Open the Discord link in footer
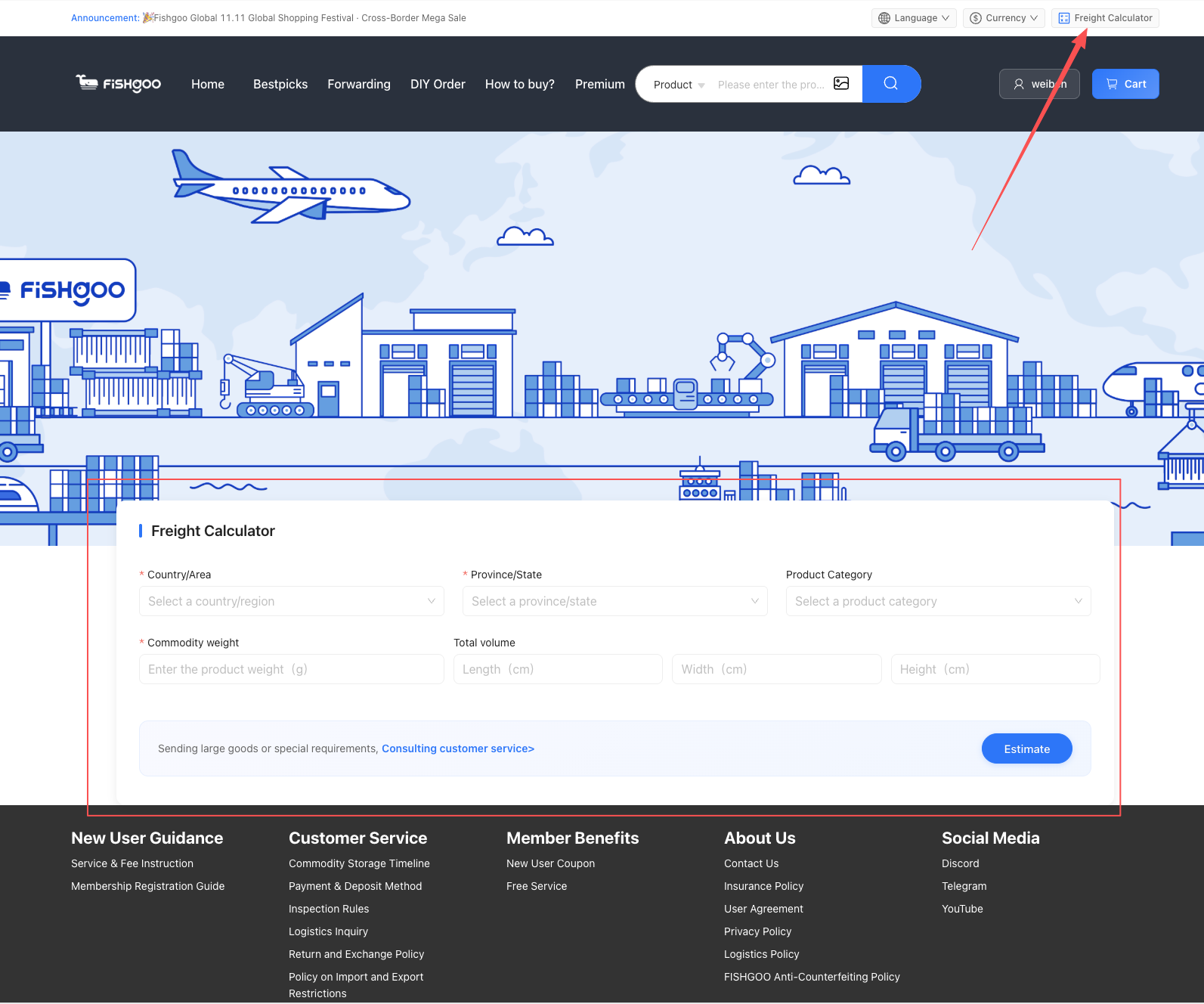 960,863
